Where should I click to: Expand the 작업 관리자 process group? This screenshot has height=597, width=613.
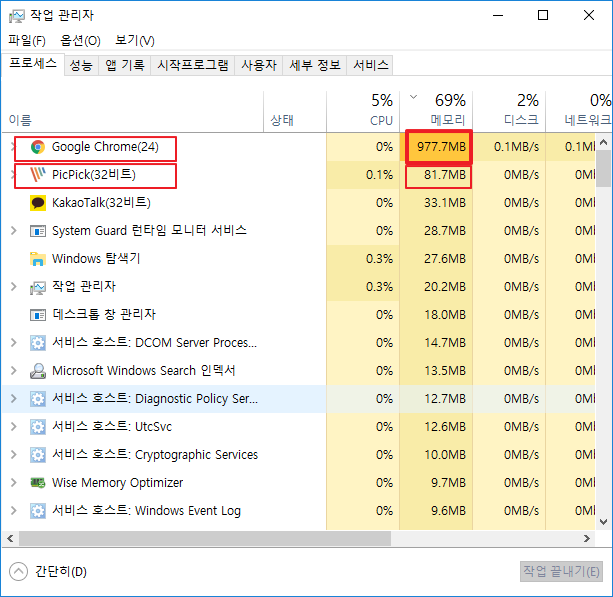(x=14, y=287)
